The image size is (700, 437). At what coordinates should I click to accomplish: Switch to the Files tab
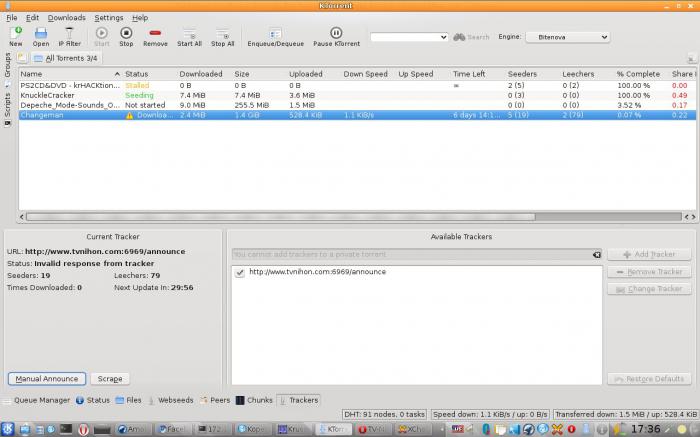tap(129, 400)
